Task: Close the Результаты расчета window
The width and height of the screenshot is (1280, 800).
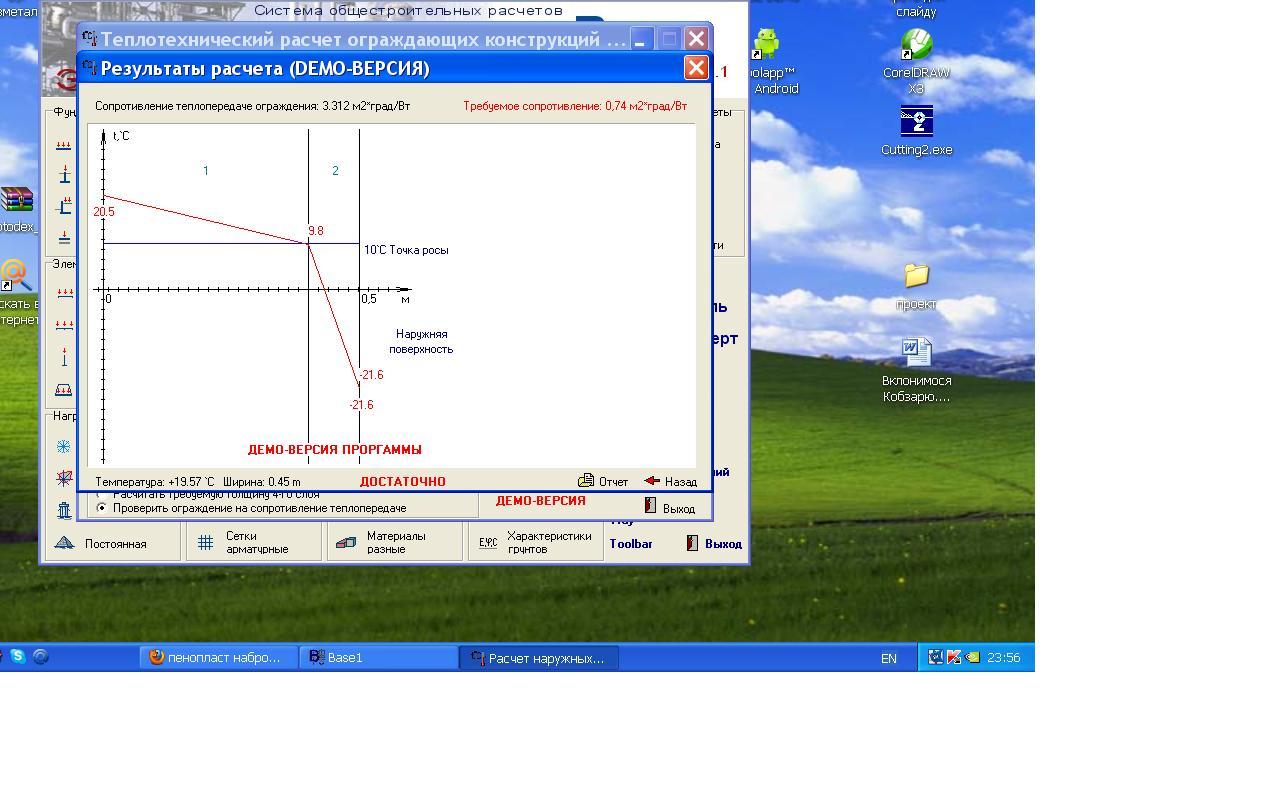Action: pyautogui.click(x=696, y=68)
